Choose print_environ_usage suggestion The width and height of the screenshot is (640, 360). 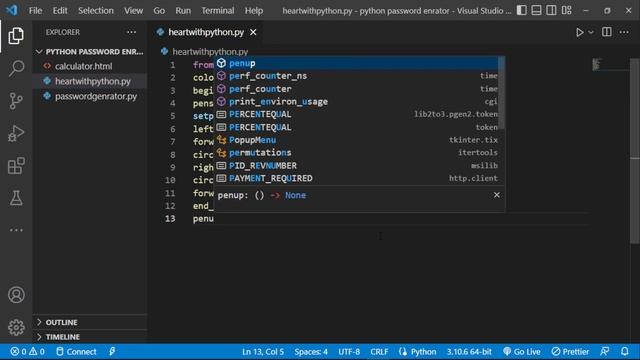tap(357, 102)
